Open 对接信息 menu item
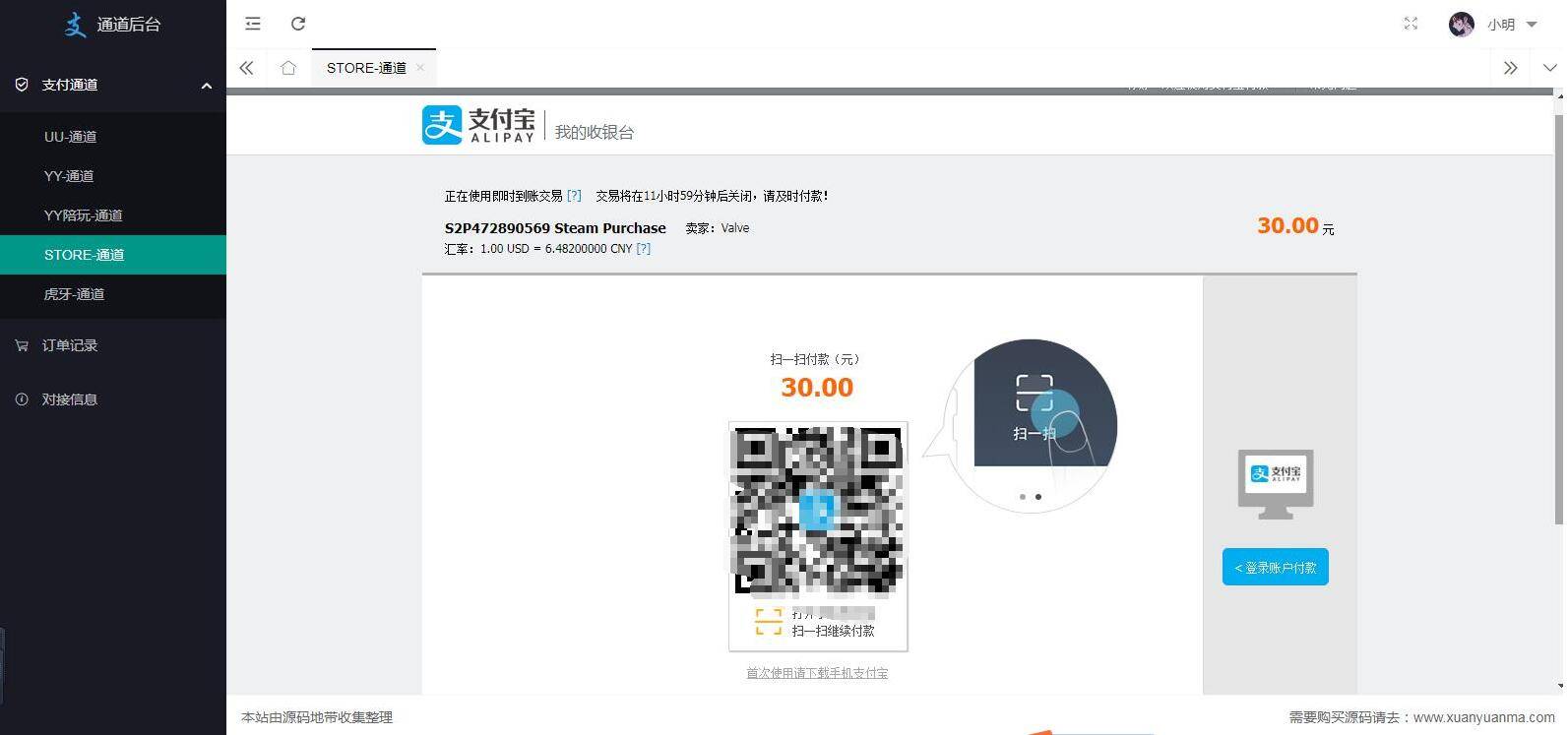Screen dimensions: 1568x735 [113, 399]
